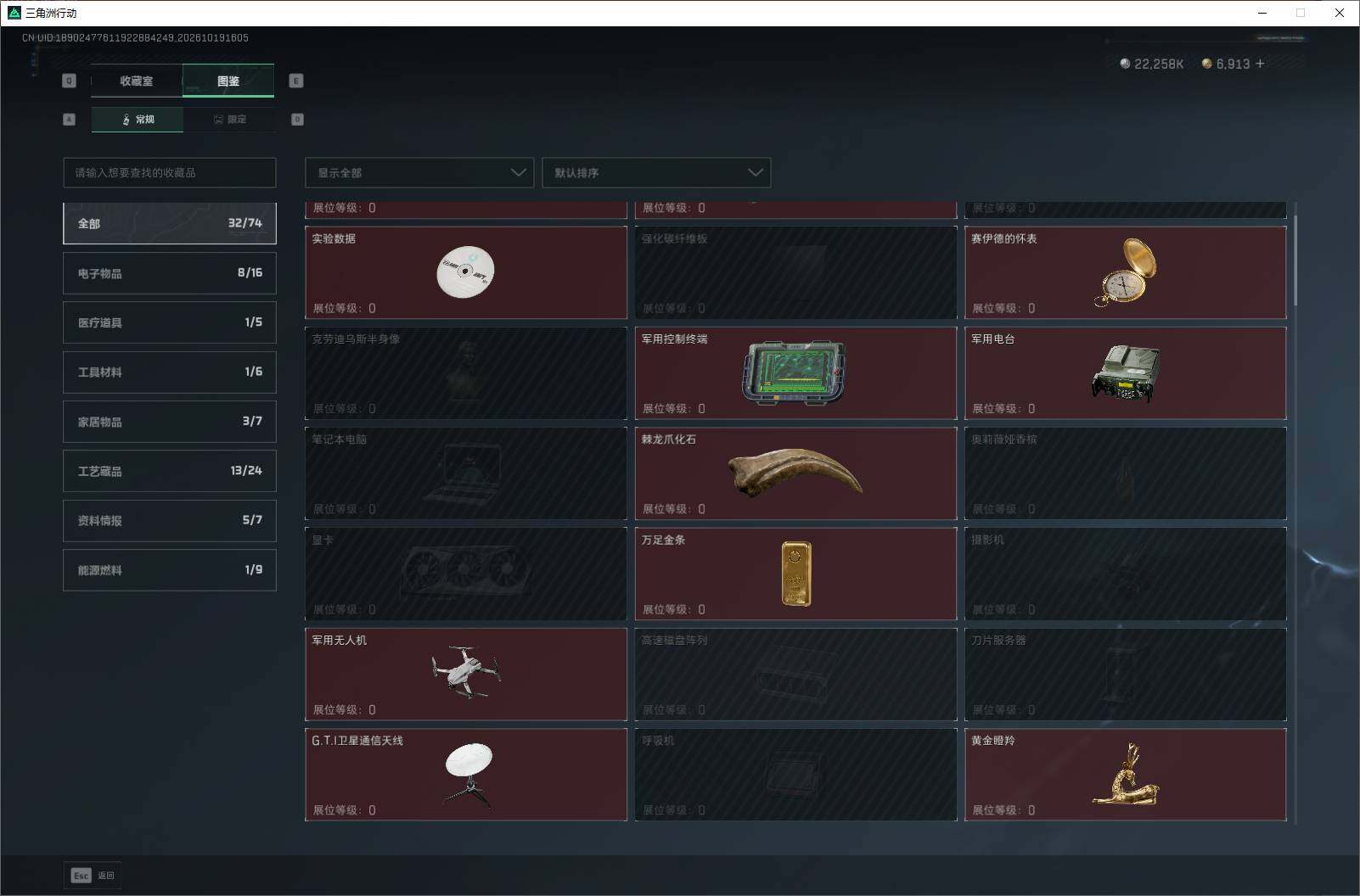Switch to the 限定 toggle tab
The width and height of the screenshot is (1360, 896).
coord(229,120)
